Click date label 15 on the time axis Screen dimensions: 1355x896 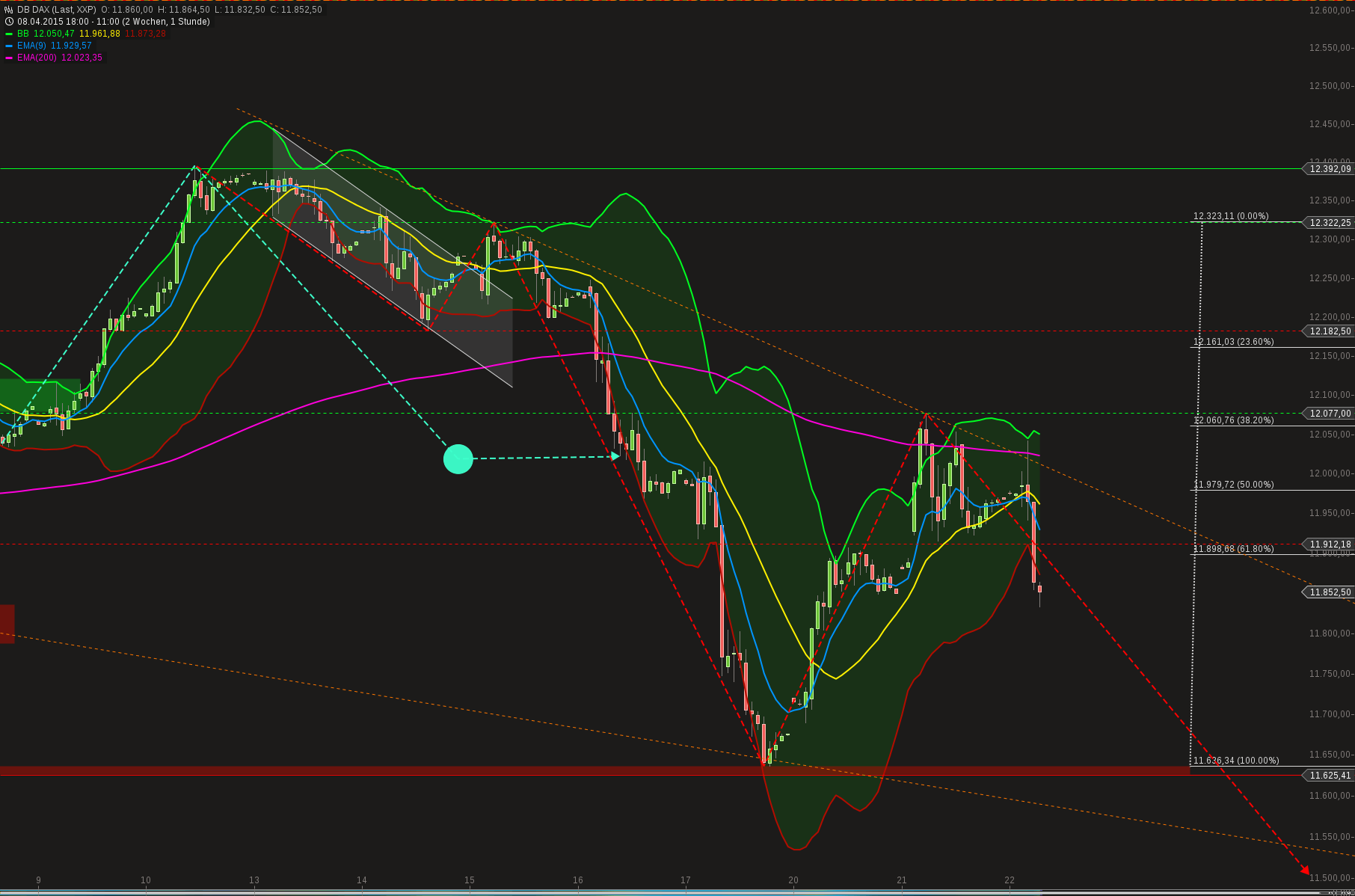click(470, 880)
